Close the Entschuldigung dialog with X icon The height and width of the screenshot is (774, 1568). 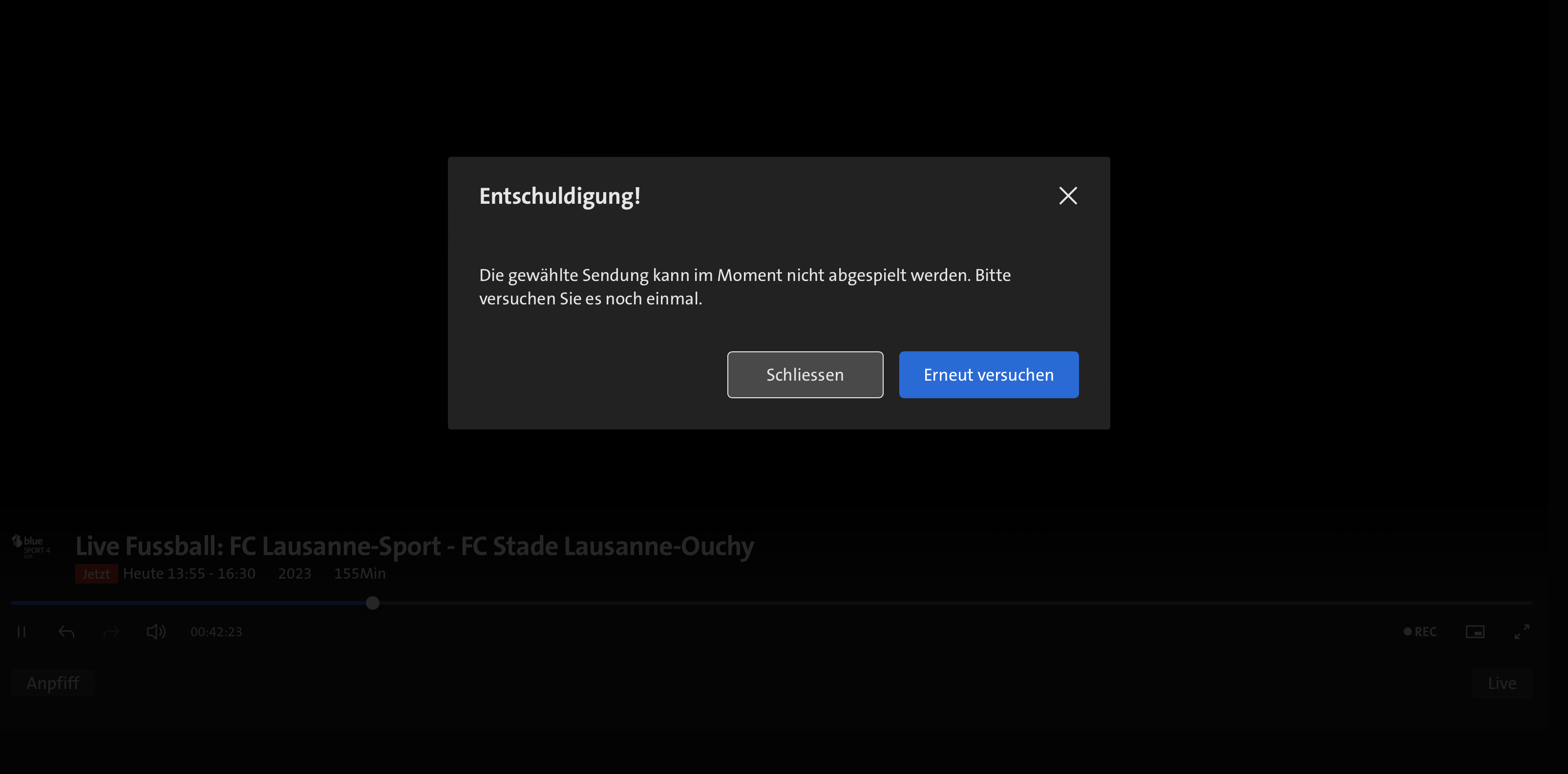click(1068, 195)
